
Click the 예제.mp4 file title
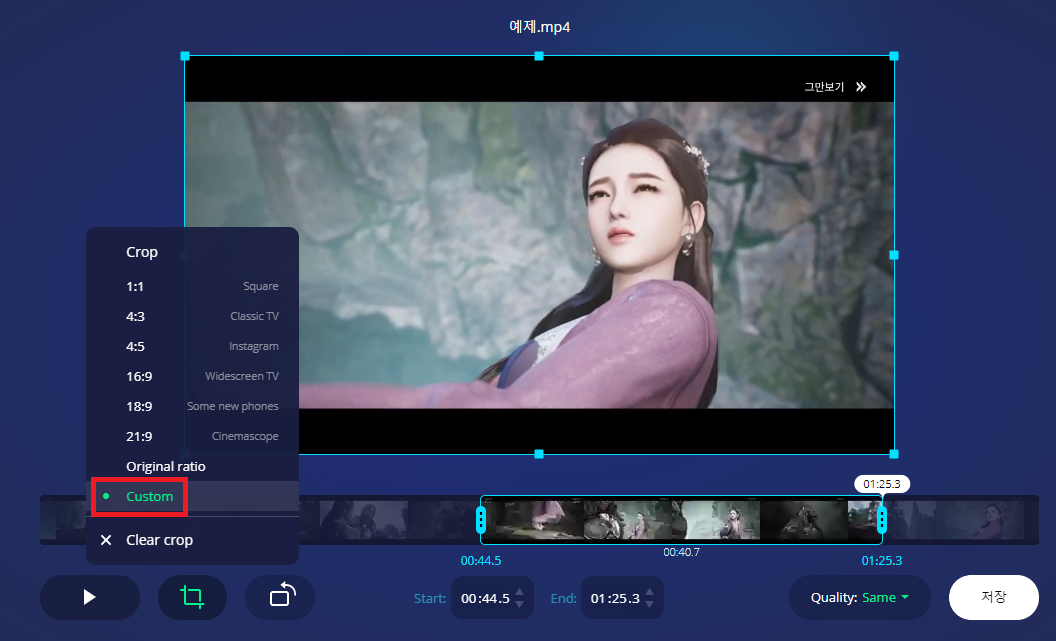(539, 27)
